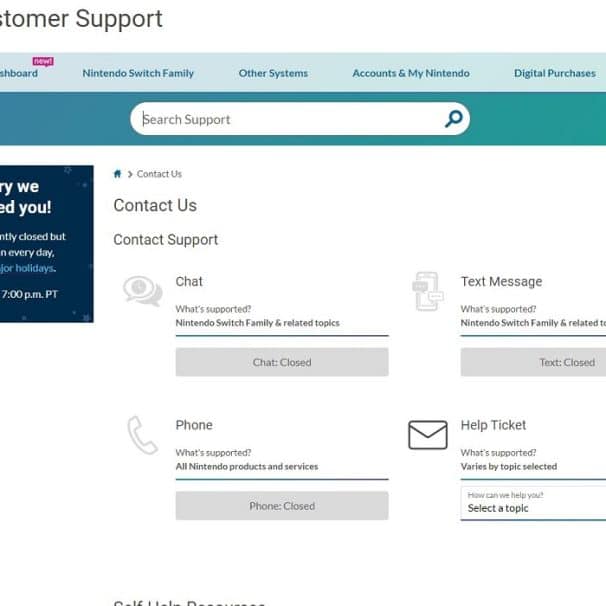Open Accounts & My Nintendo menu
The image size is (606, 606).
pos(410,73)
